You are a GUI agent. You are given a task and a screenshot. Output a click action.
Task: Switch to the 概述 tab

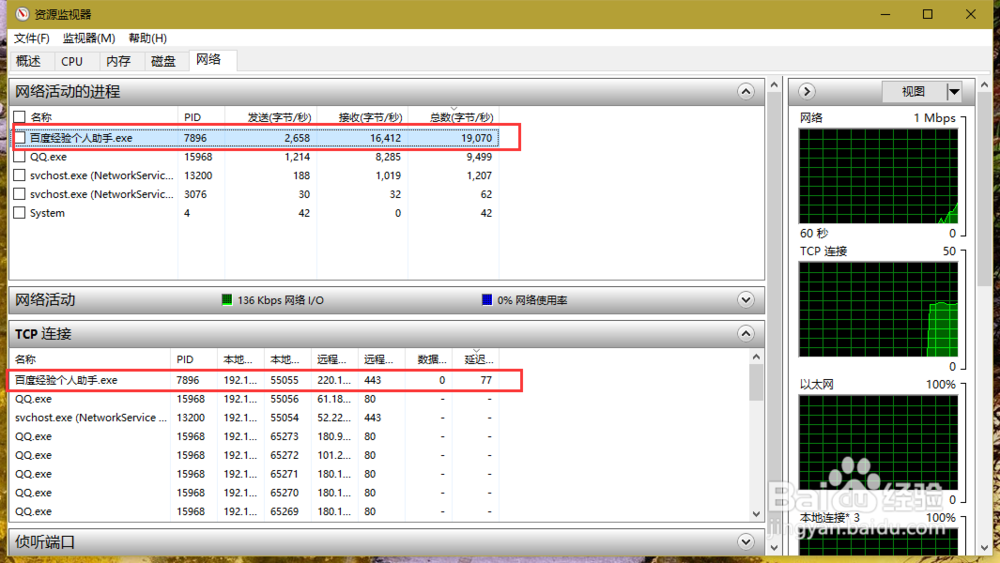(x=28, y=61)
